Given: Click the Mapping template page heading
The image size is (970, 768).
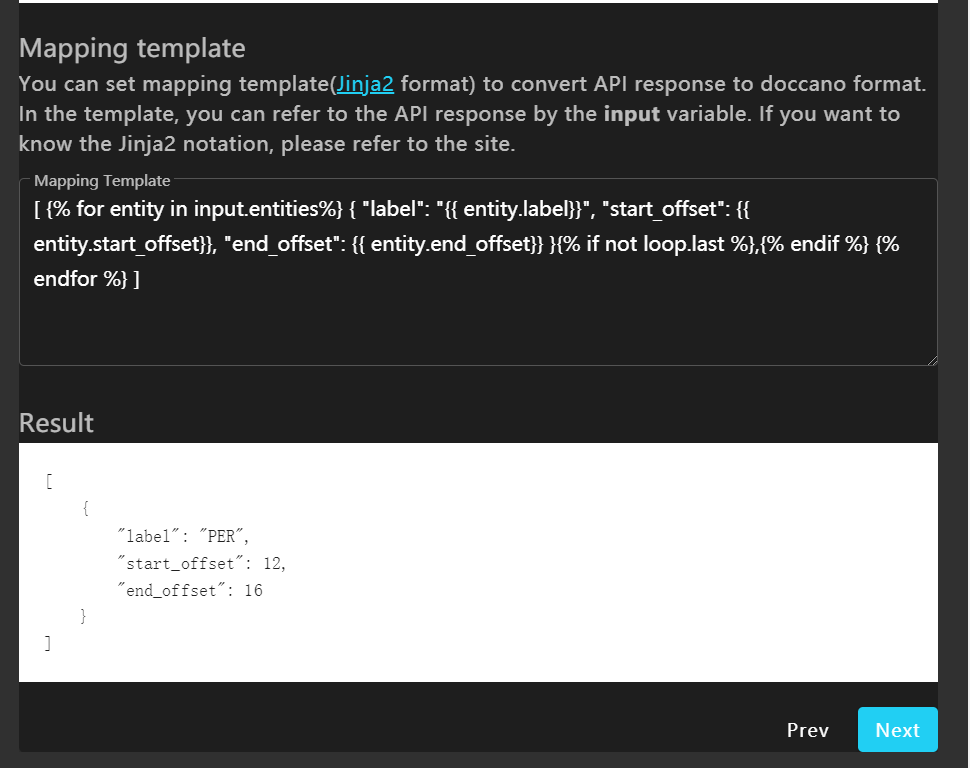Looking at the screenshot, I should (132, 48).
